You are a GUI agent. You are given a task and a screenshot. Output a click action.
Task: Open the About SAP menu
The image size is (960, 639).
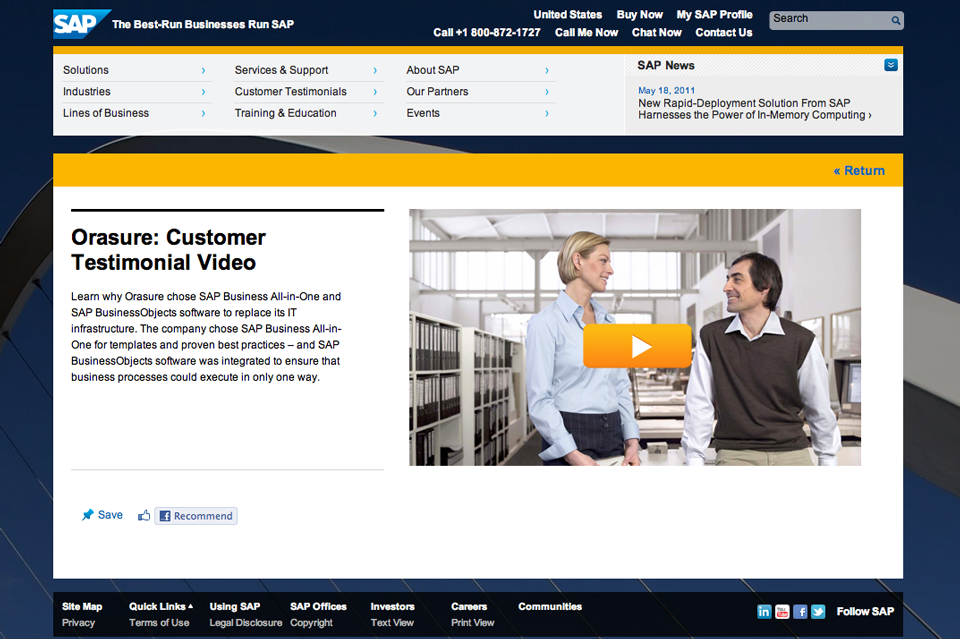point(432,70)
